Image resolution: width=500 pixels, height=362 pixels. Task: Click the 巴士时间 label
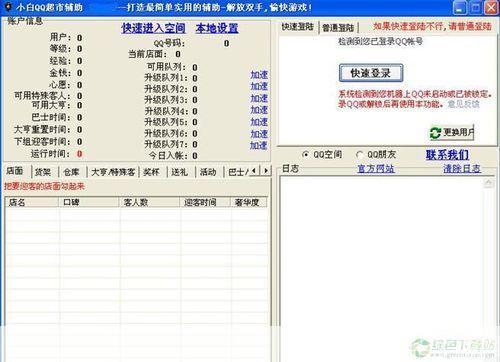coord(51,117)
